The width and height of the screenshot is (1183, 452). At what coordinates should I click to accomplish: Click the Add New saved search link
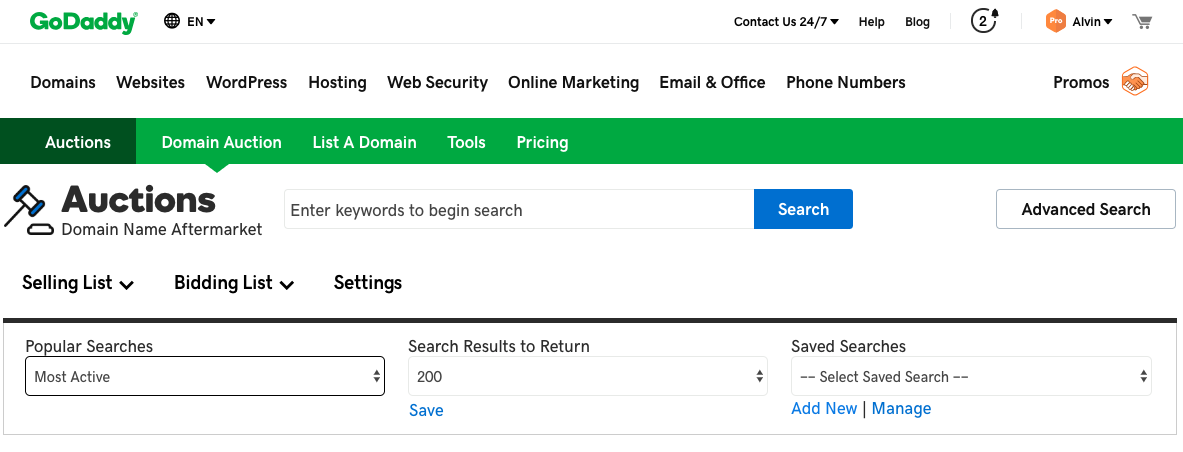point(824,408)
